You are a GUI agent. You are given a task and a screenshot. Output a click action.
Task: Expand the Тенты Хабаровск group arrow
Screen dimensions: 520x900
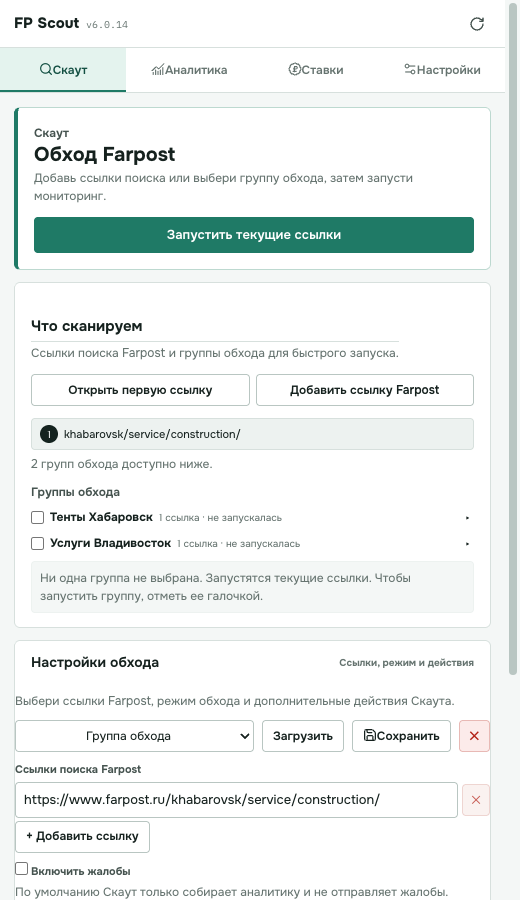point(467,518)
